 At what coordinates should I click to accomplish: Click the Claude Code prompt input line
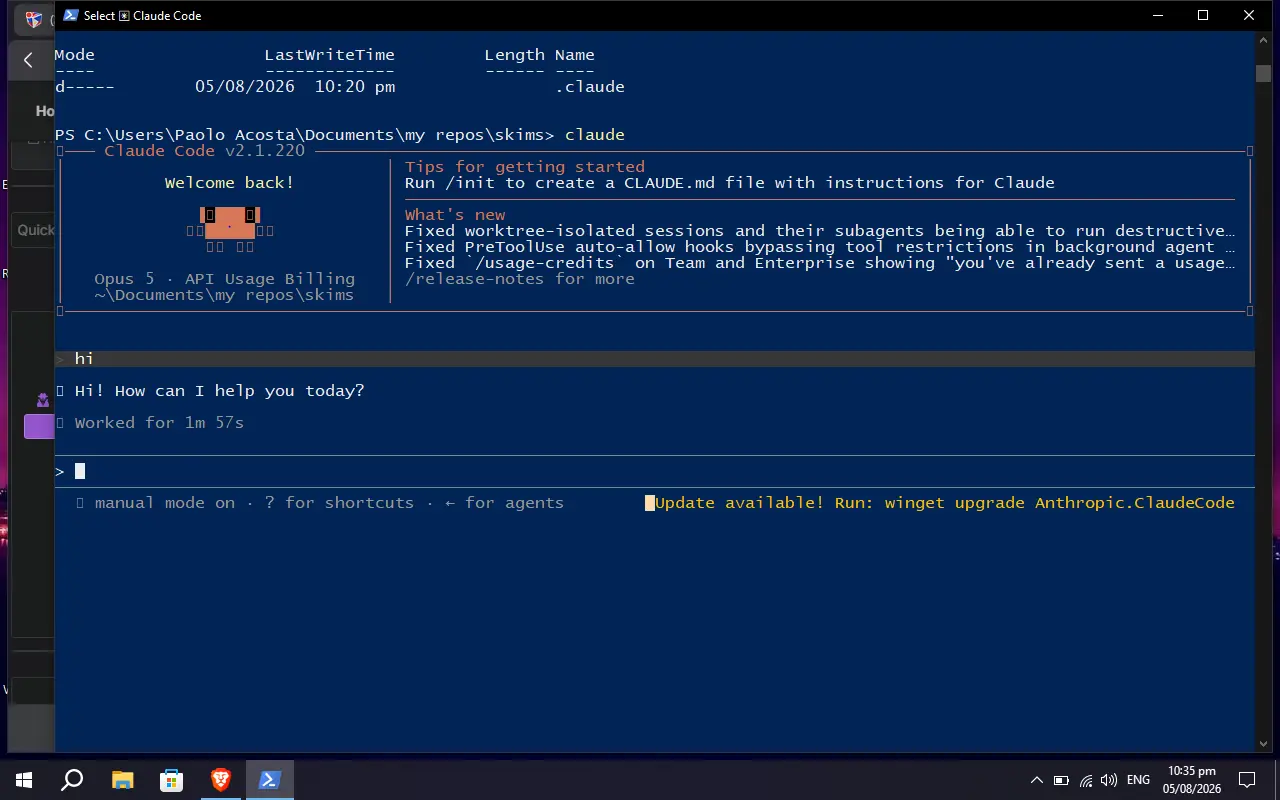[x=655, y=471]
